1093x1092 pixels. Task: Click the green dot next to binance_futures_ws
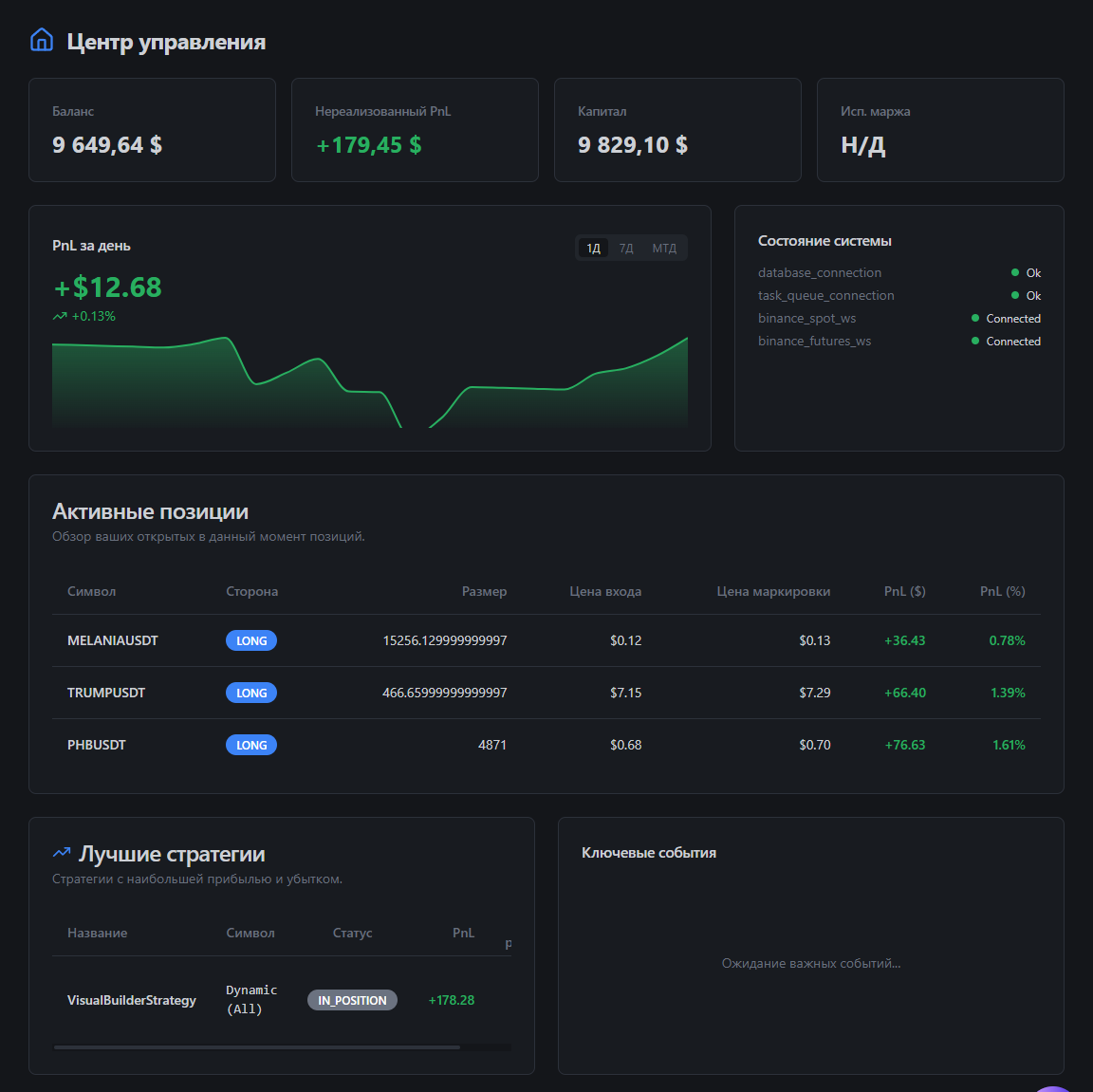coord(973,341)
